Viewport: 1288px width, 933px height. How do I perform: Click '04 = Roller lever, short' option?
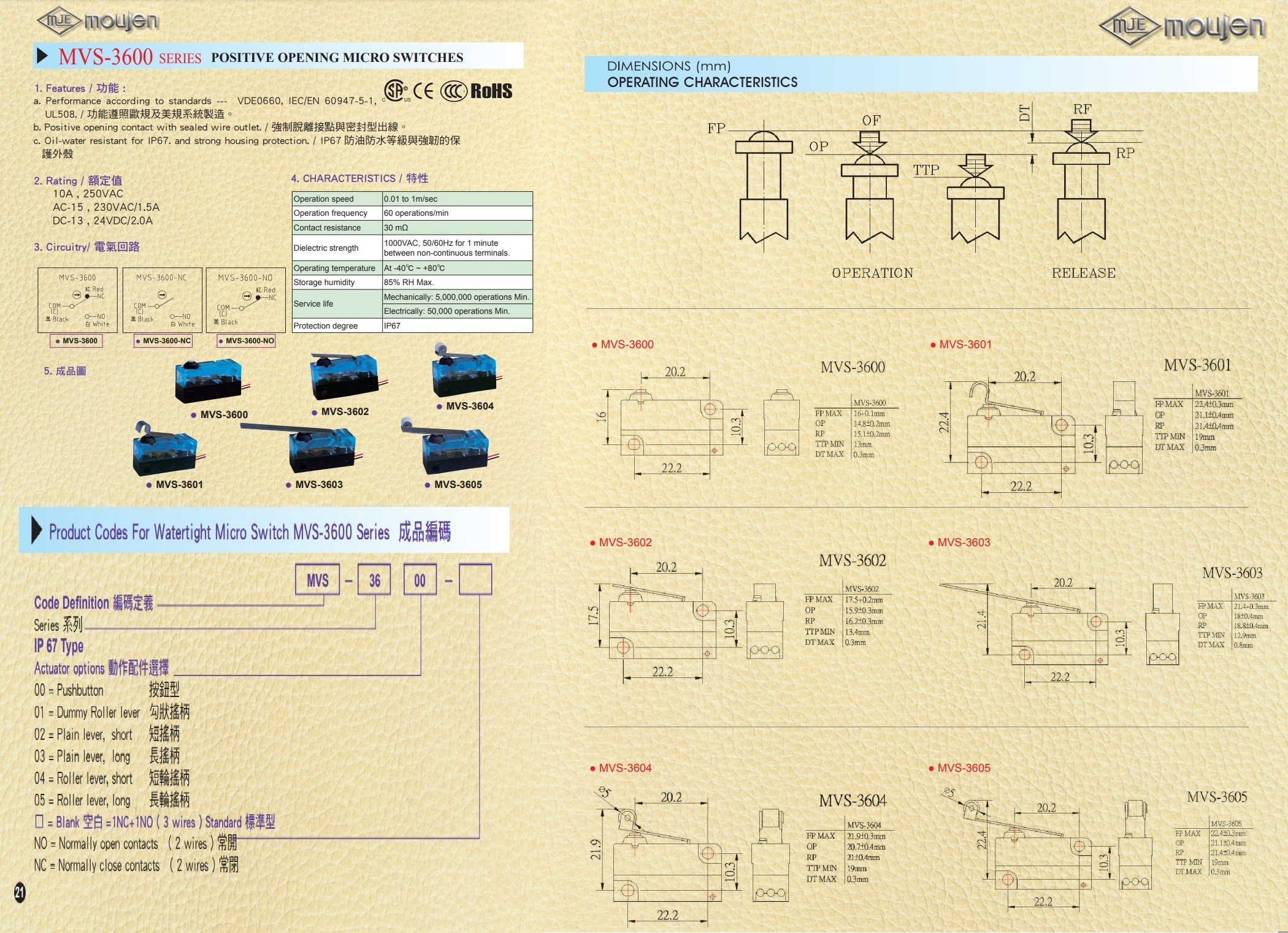tap(112, 778)
